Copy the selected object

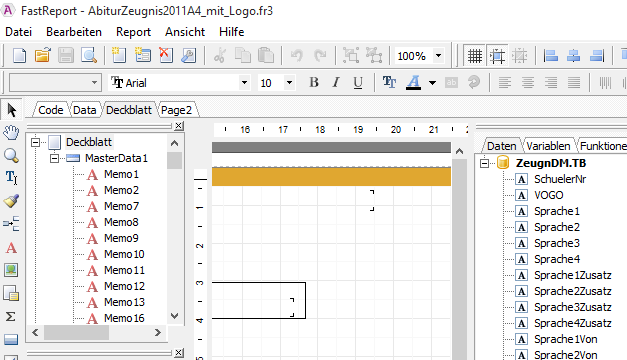click(x=243, y=56)
